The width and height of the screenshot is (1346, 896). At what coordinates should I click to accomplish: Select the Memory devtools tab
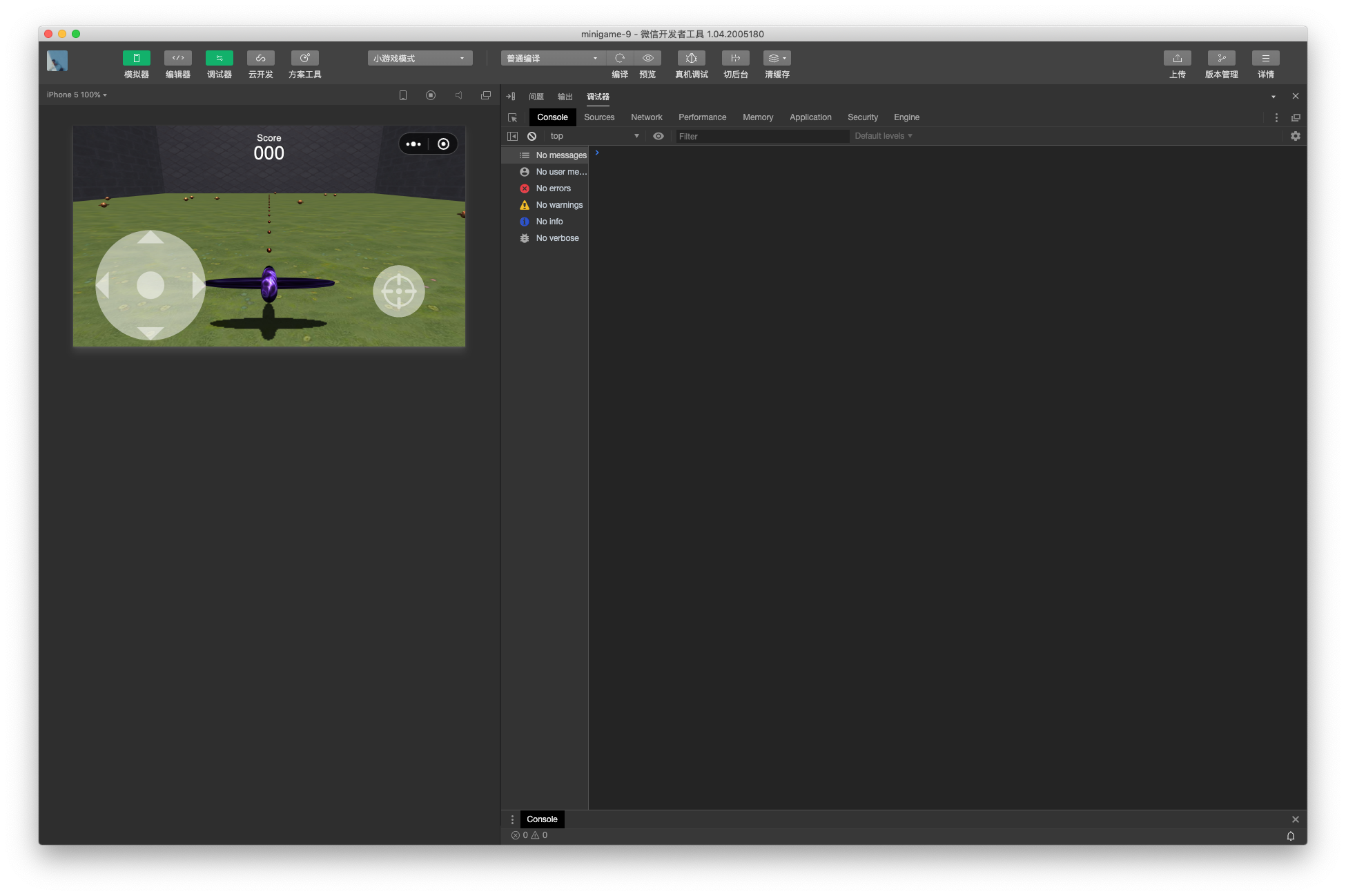pyautogui.click(x=758, y=117)
